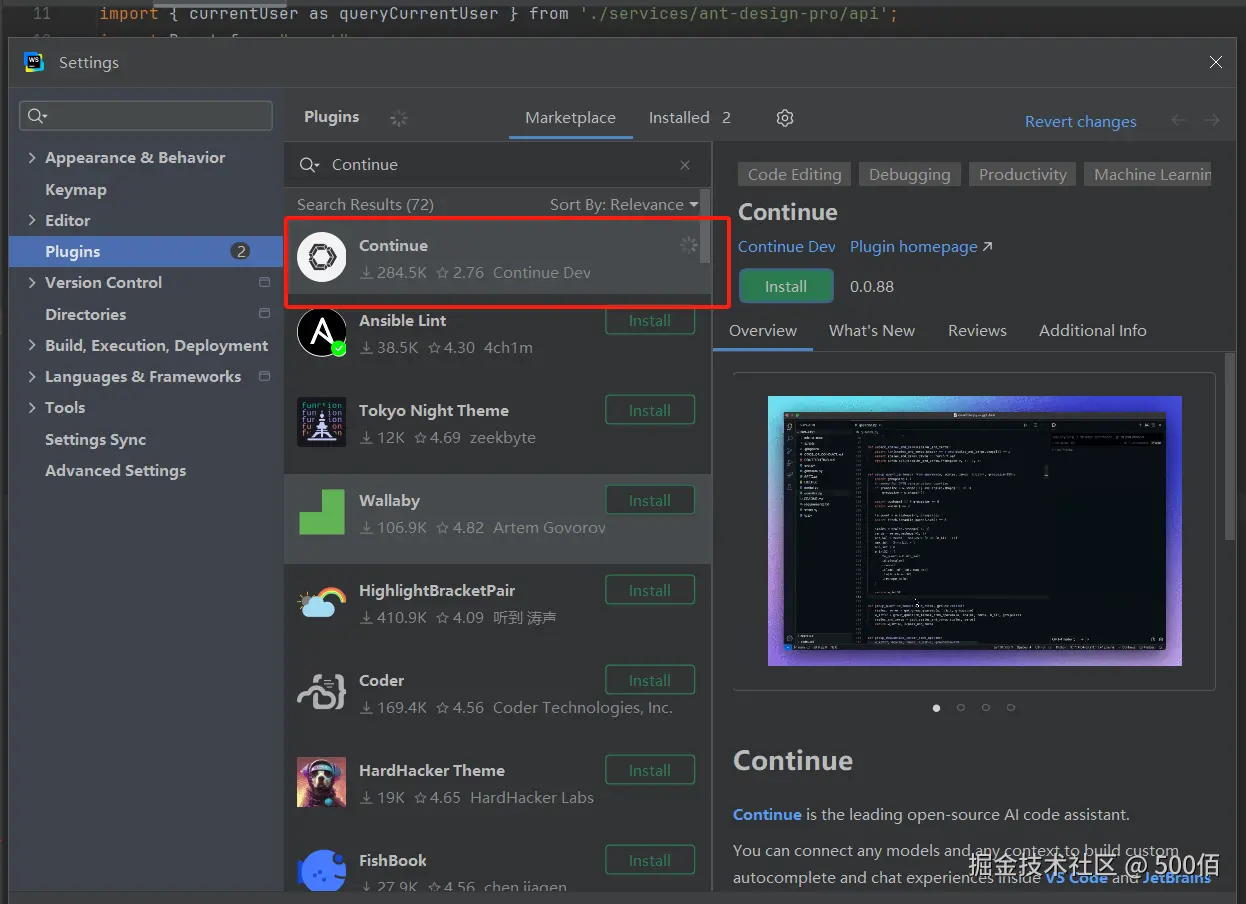Select Directories in settings tree
The height and width of the screenshot is (904, 1246).
[x=86, y=314]
